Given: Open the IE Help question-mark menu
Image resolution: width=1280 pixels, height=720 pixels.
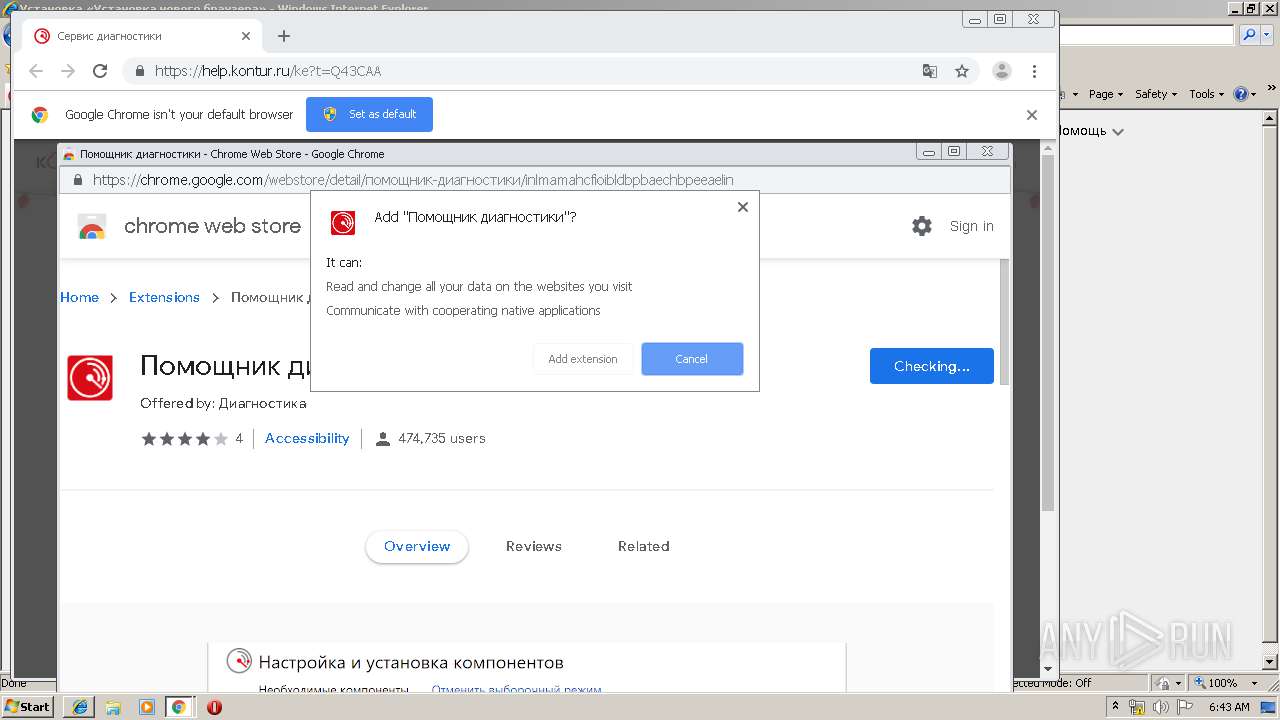Looking at the screenshot, I should click(x=1245, y=94).
